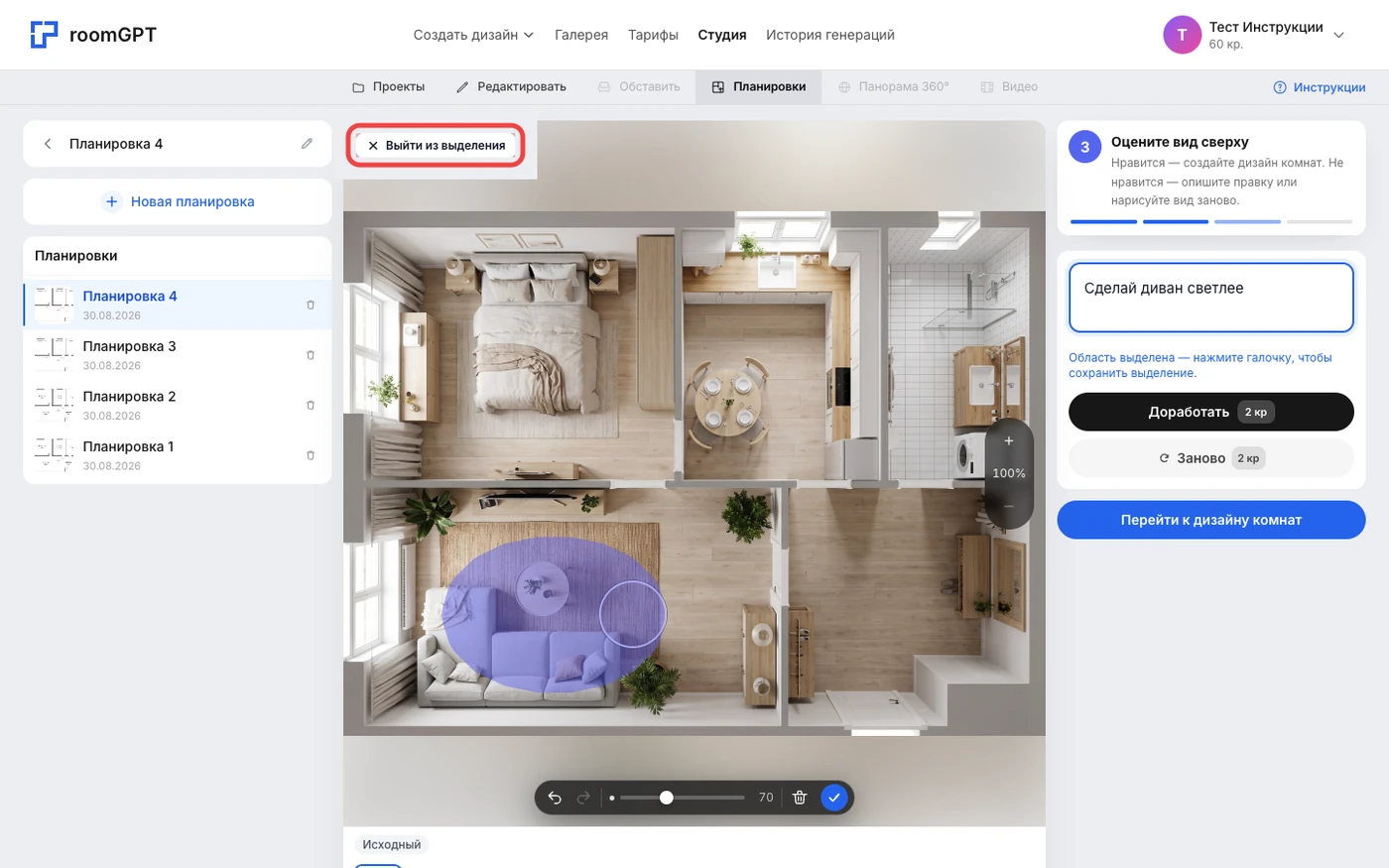Click the Исходный label below the image
This screenshot has height=868, width=1389.
(392, 845)
